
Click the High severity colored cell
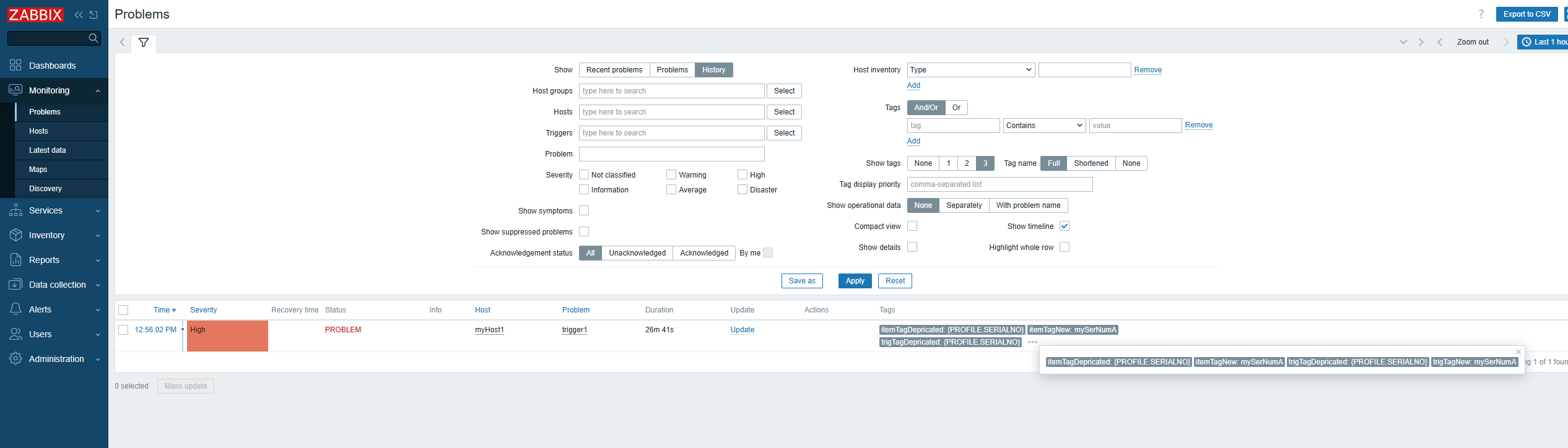(227, 336)
